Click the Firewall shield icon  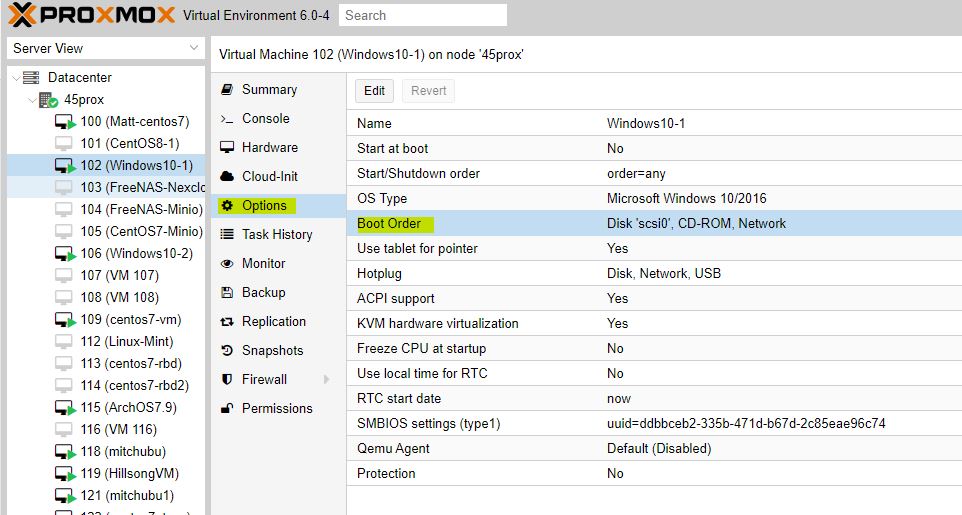pos(227,379)
